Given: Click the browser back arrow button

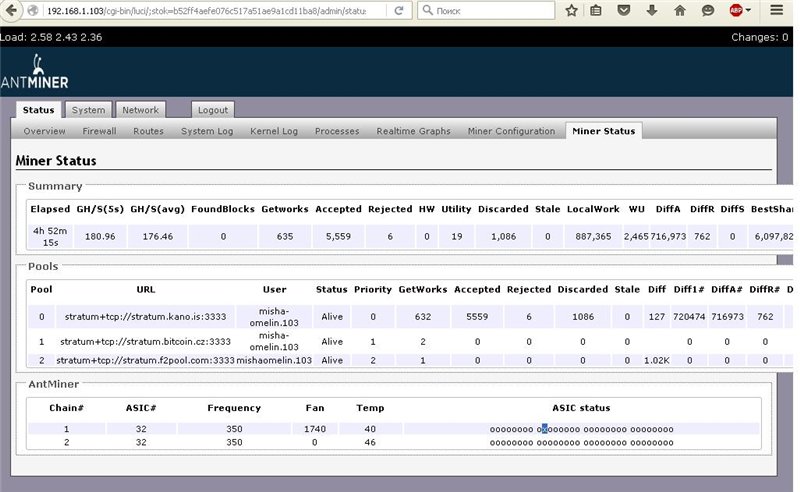Looking at the screenshot, I should click(x=11, y=10).
